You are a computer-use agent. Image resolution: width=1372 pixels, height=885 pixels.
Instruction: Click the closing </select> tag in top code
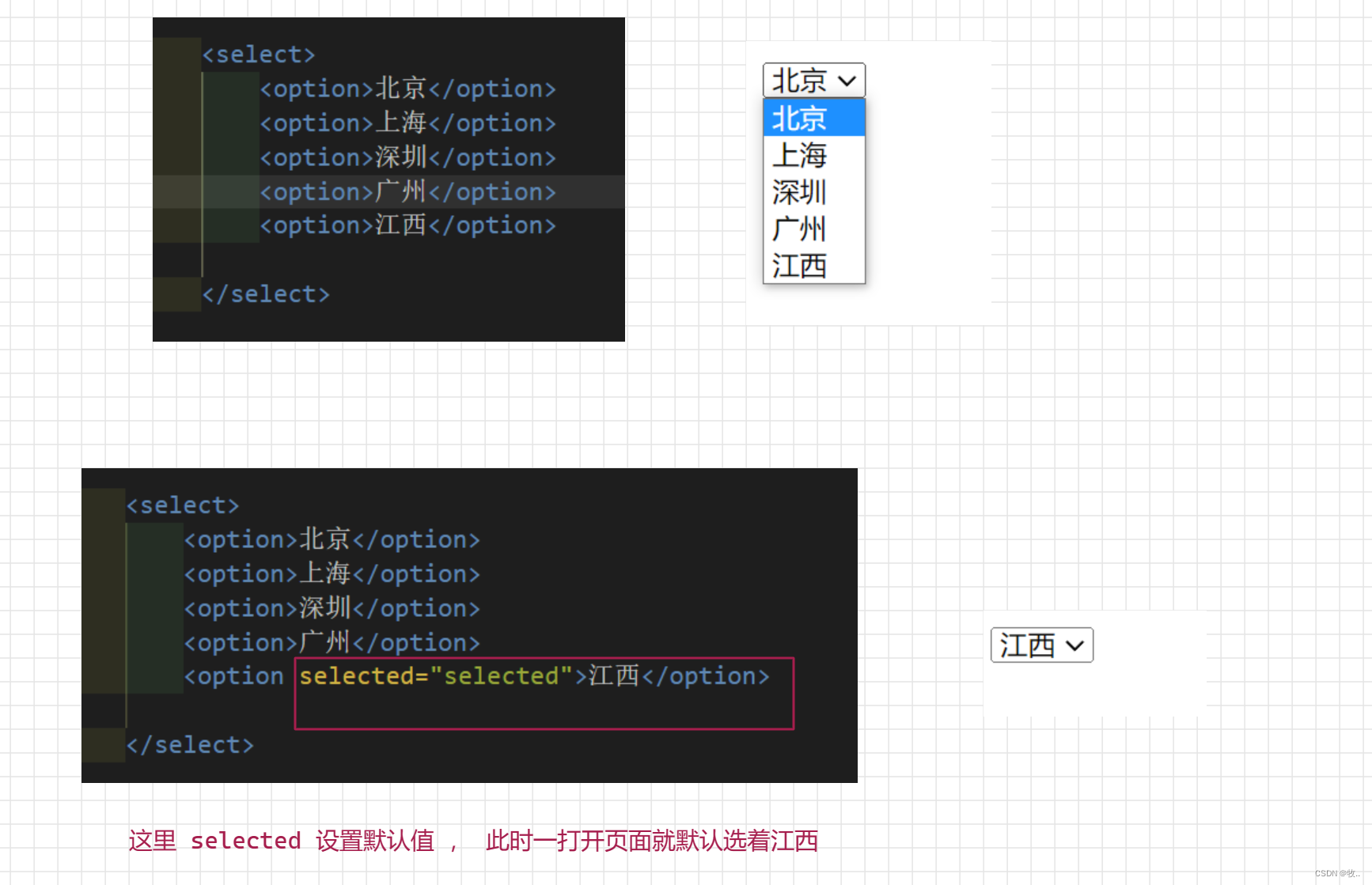[x=265, y=294]
